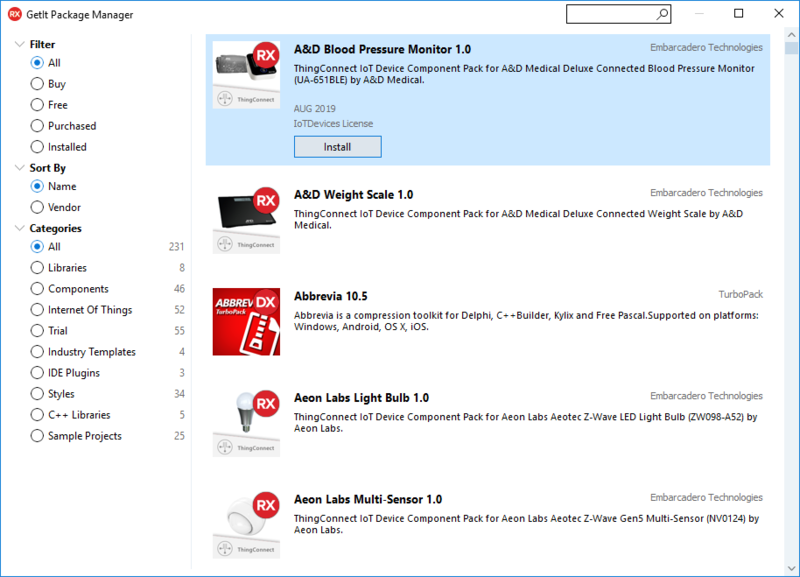Screen dimensions: 800x577
Task: Click the search magnifier icon
Action: tap(662, 14)
